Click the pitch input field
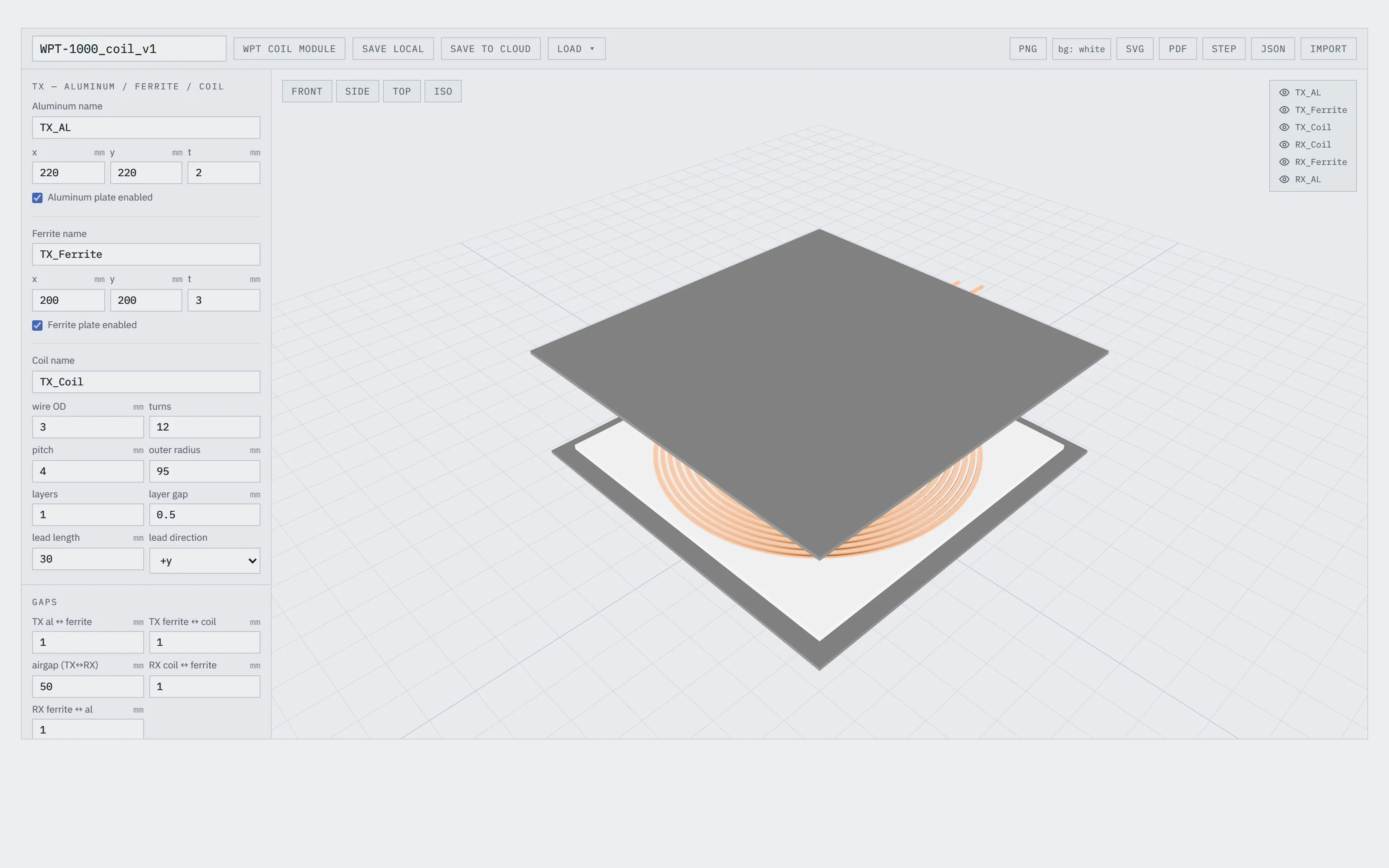This screenshot has width=1389, height=868. click(88, 471)
